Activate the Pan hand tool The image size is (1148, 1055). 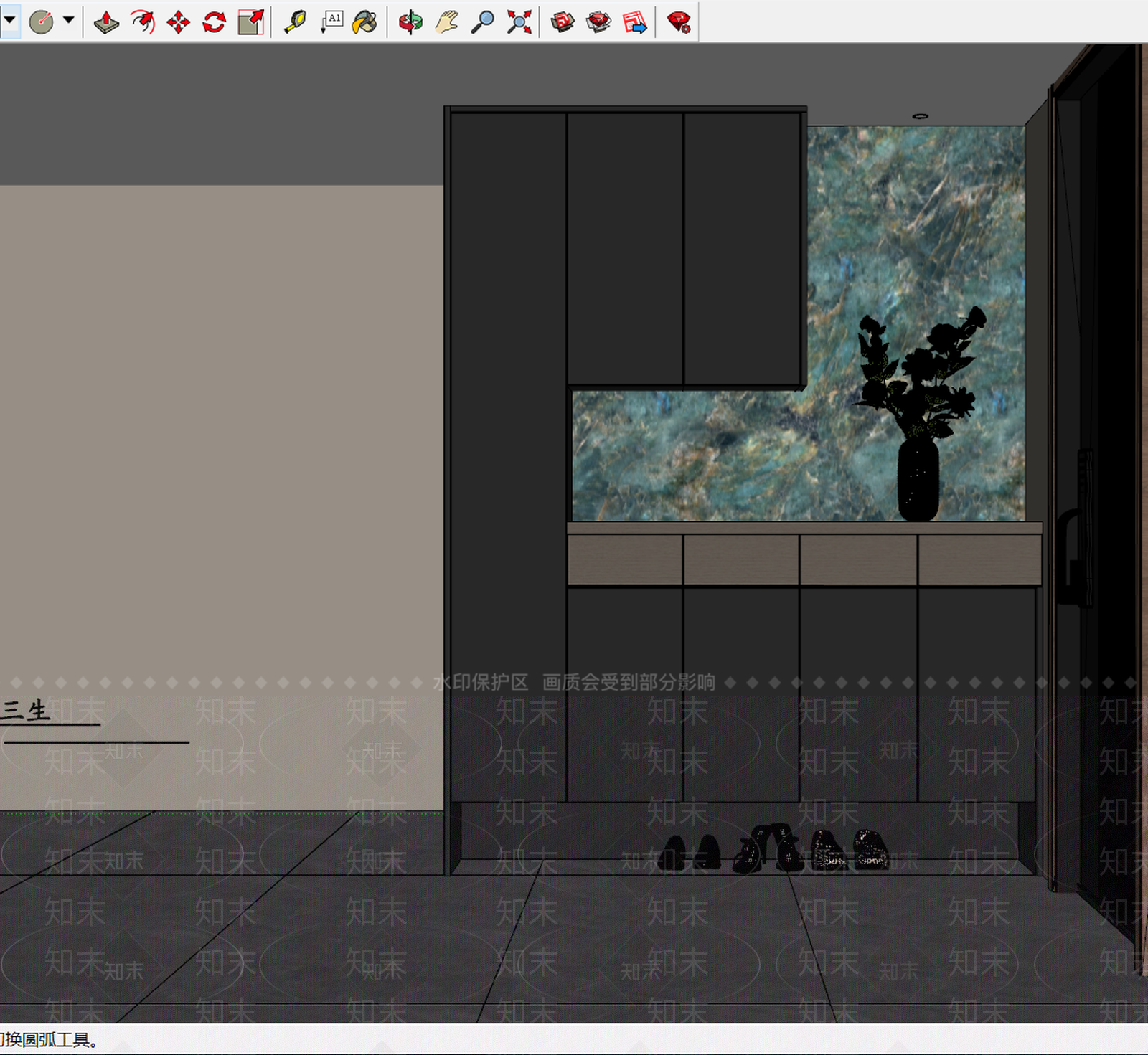click(x=446, y=22)
